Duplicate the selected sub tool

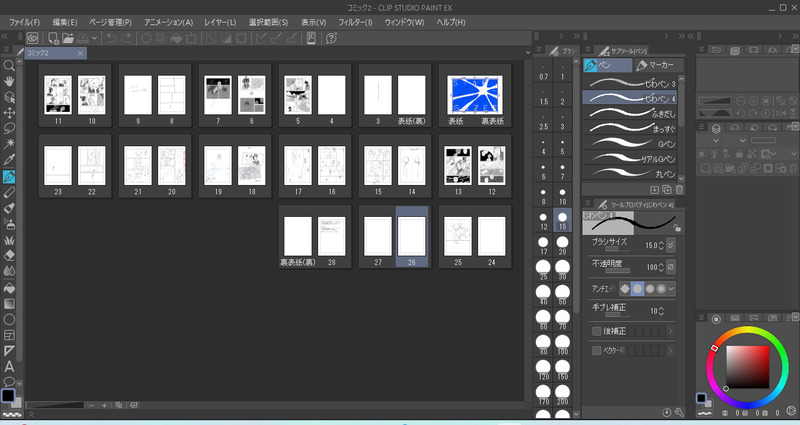[x=667, y=190]
